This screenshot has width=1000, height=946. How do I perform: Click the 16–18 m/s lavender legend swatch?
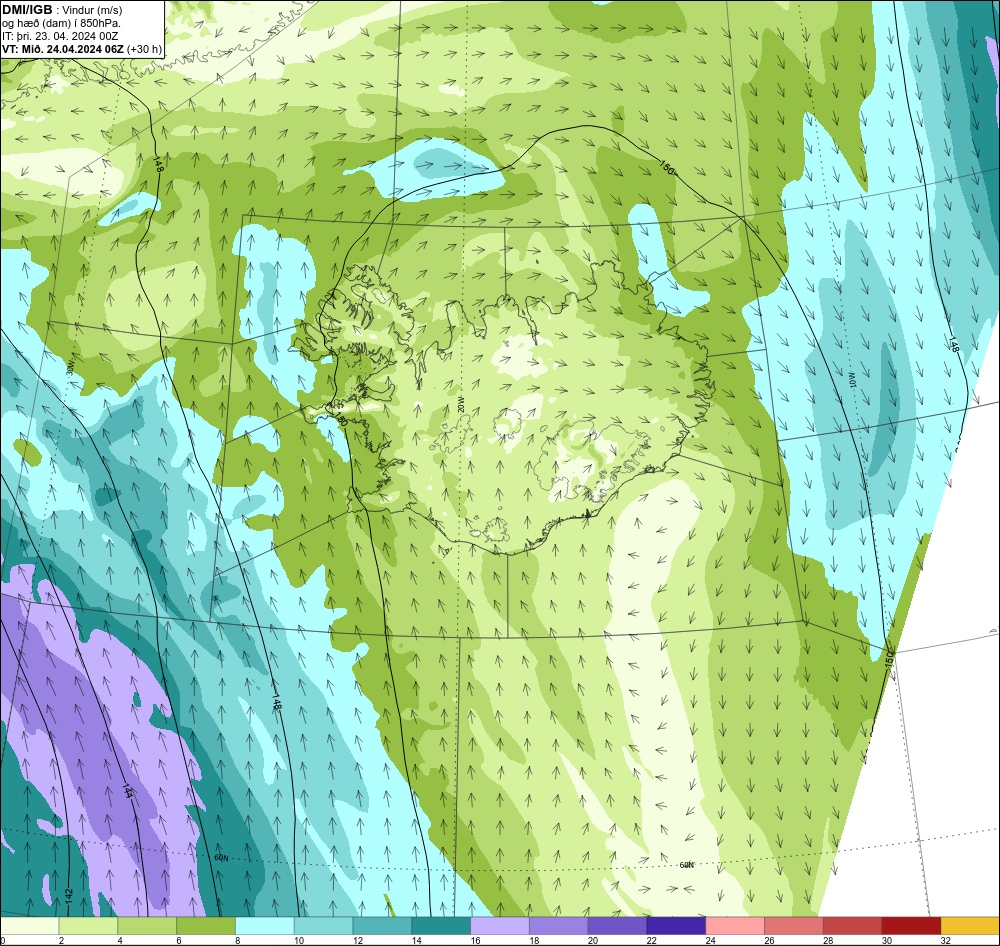click(500, 926)
